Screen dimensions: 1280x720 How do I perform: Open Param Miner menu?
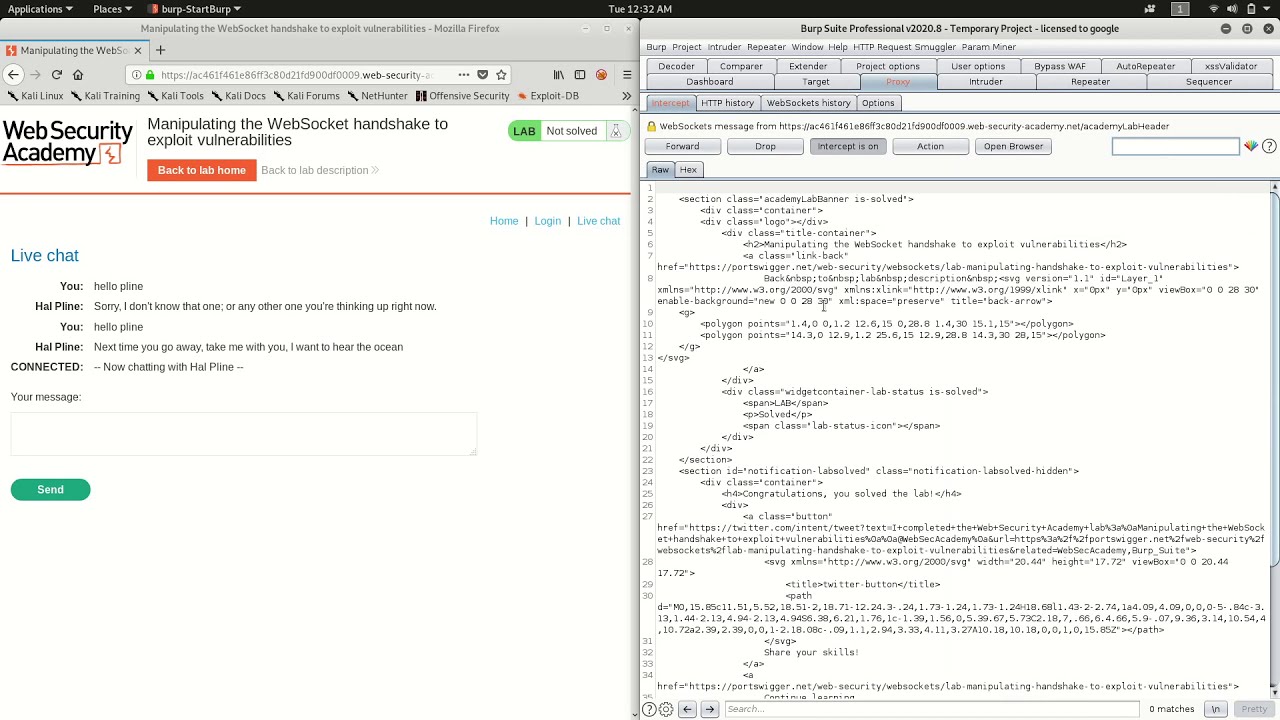(988, 47)
